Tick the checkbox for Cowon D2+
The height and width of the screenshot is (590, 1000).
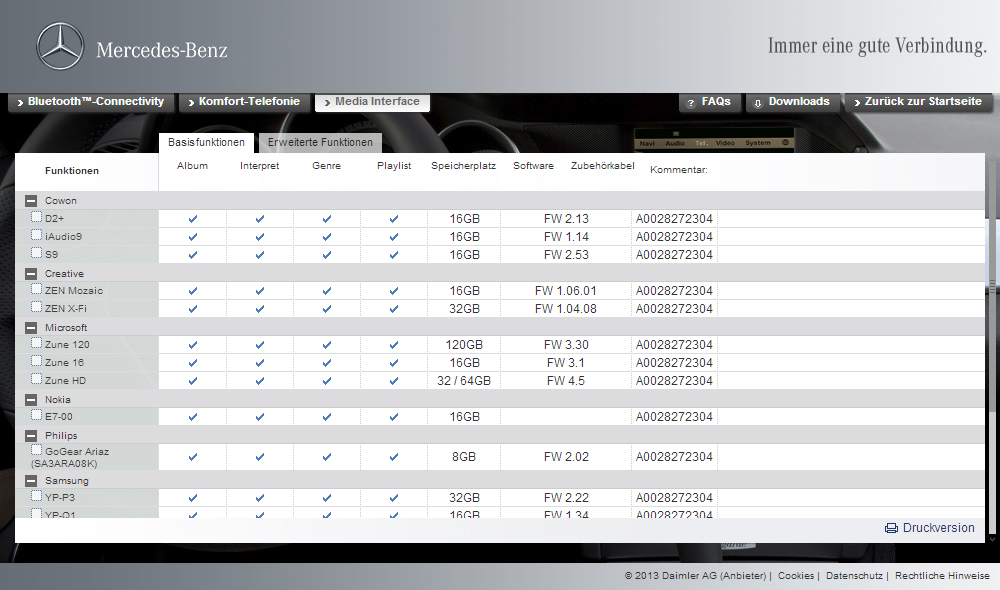(x=37, y=217)
